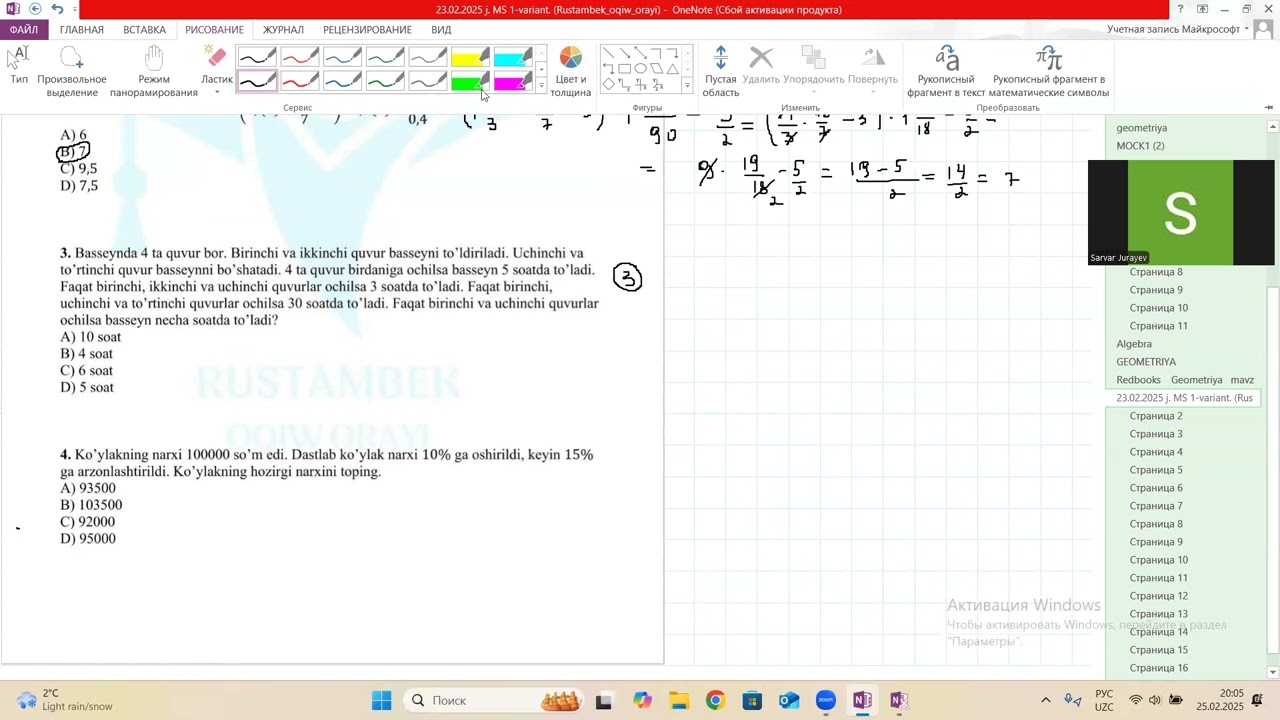Pick the magenta highlighter
The height and width of the screenshot is (720, 1280).
pyautogui.click(x=513, y=82)
